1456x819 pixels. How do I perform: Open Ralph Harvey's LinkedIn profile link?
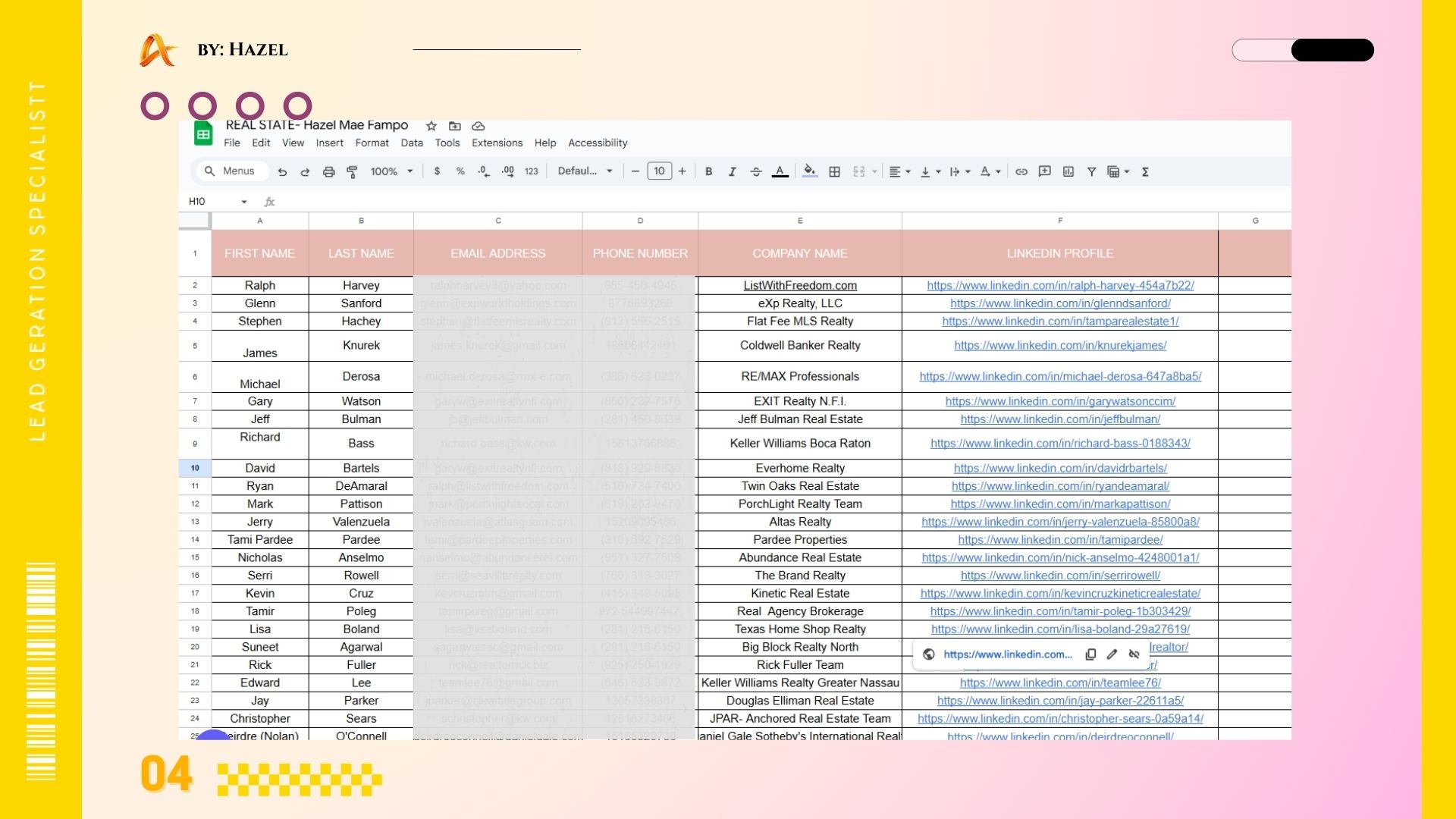[x=1060, y=286]
